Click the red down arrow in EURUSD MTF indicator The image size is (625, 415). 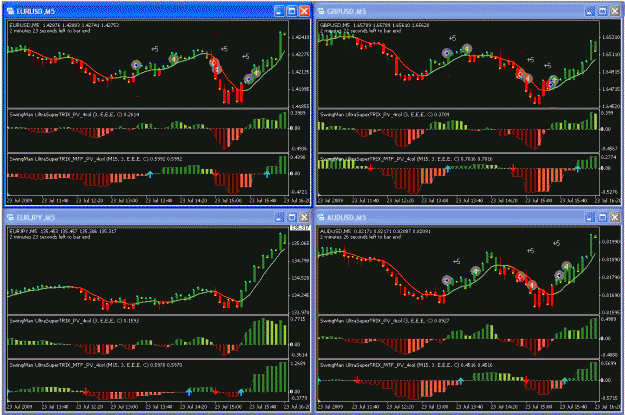point(215,173)
